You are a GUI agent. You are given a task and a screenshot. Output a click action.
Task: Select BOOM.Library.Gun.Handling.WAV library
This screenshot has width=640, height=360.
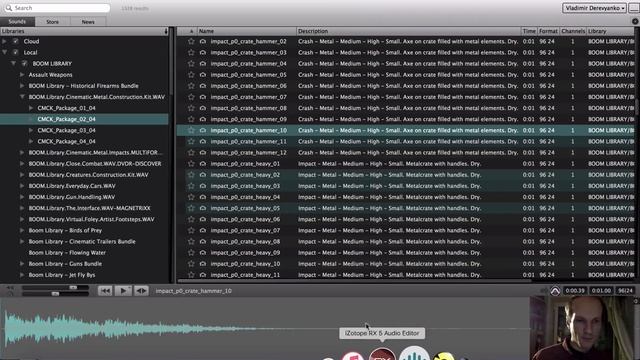pos(71,197)
